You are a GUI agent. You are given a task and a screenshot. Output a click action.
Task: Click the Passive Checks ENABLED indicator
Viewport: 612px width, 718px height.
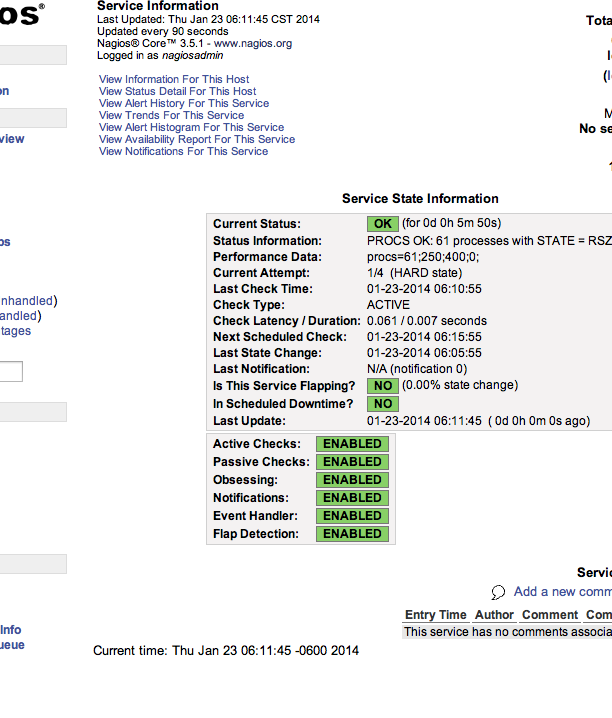(x=352, y=462)
